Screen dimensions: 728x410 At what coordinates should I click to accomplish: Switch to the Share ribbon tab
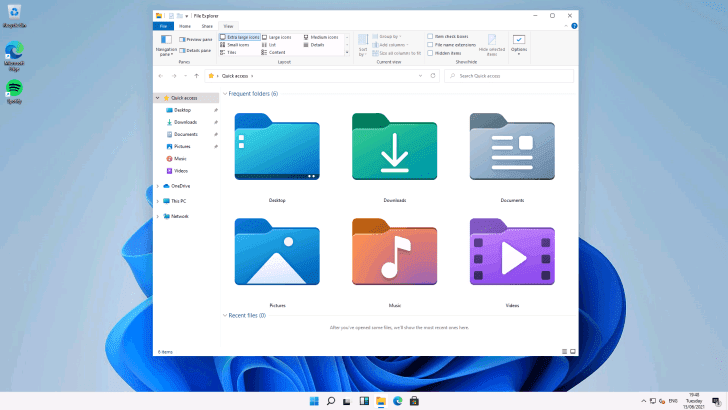207,26
